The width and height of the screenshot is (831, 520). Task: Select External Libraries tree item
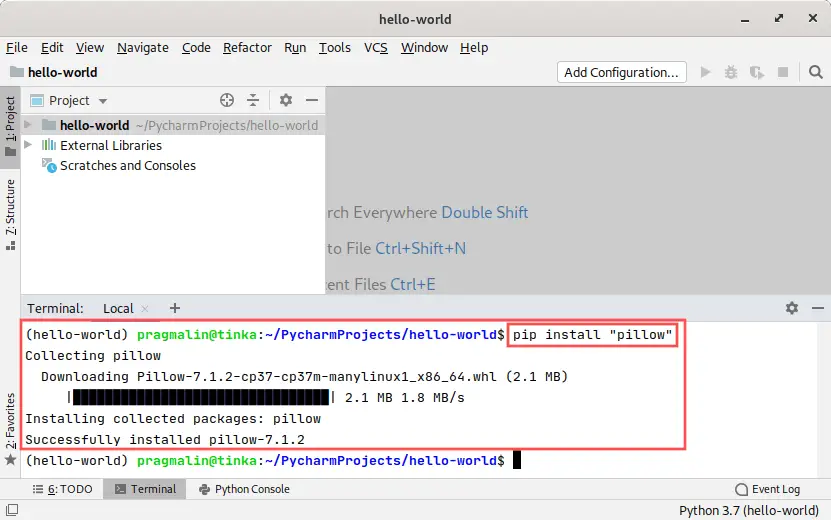pyautogui.click(x=111, y=145)
